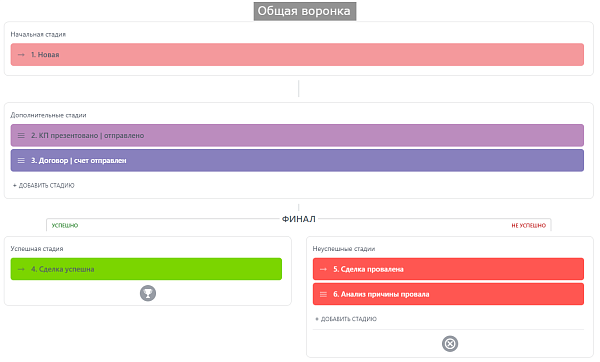
Task: Click the Общая воронка title
Action: click(x=305, y=11)
